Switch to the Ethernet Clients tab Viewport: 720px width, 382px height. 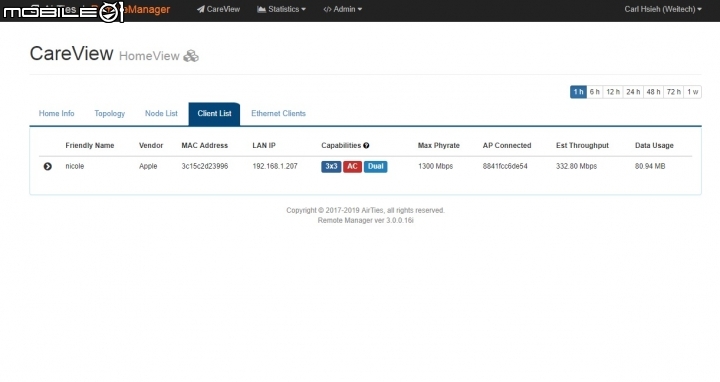click(278, 113)
